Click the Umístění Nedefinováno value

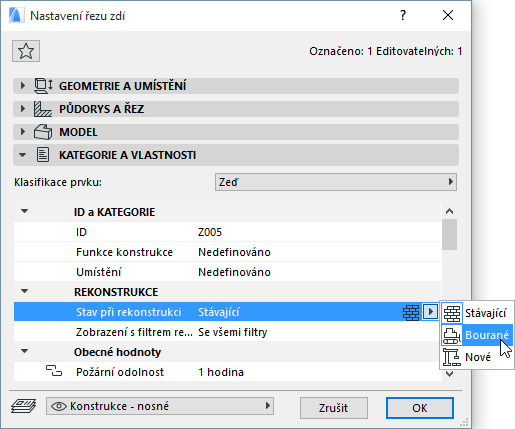point(234,272)
